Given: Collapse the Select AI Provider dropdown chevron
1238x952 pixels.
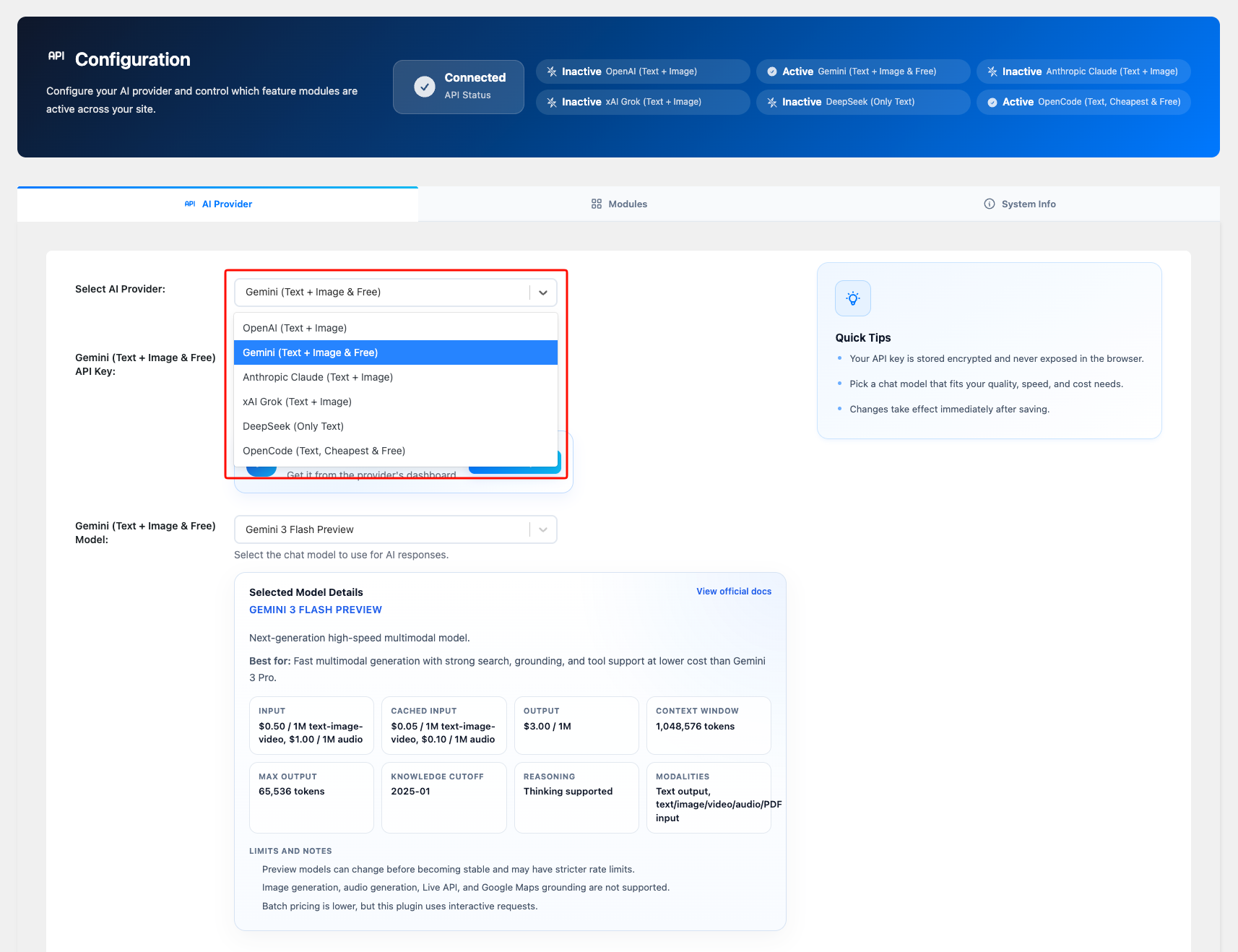Looking at the screenshot, I should [x=543, y=293].
